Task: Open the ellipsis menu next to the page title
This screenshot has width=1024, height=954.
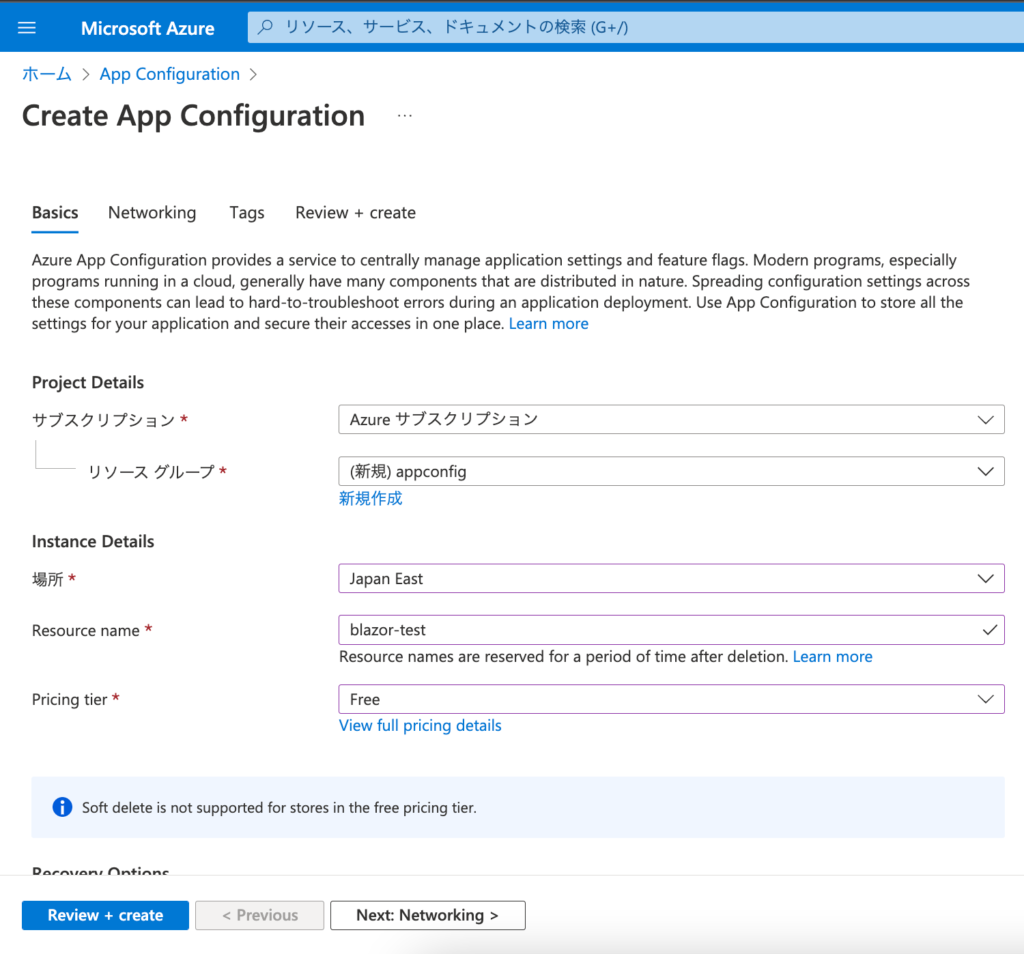Action: coord(404,114)
